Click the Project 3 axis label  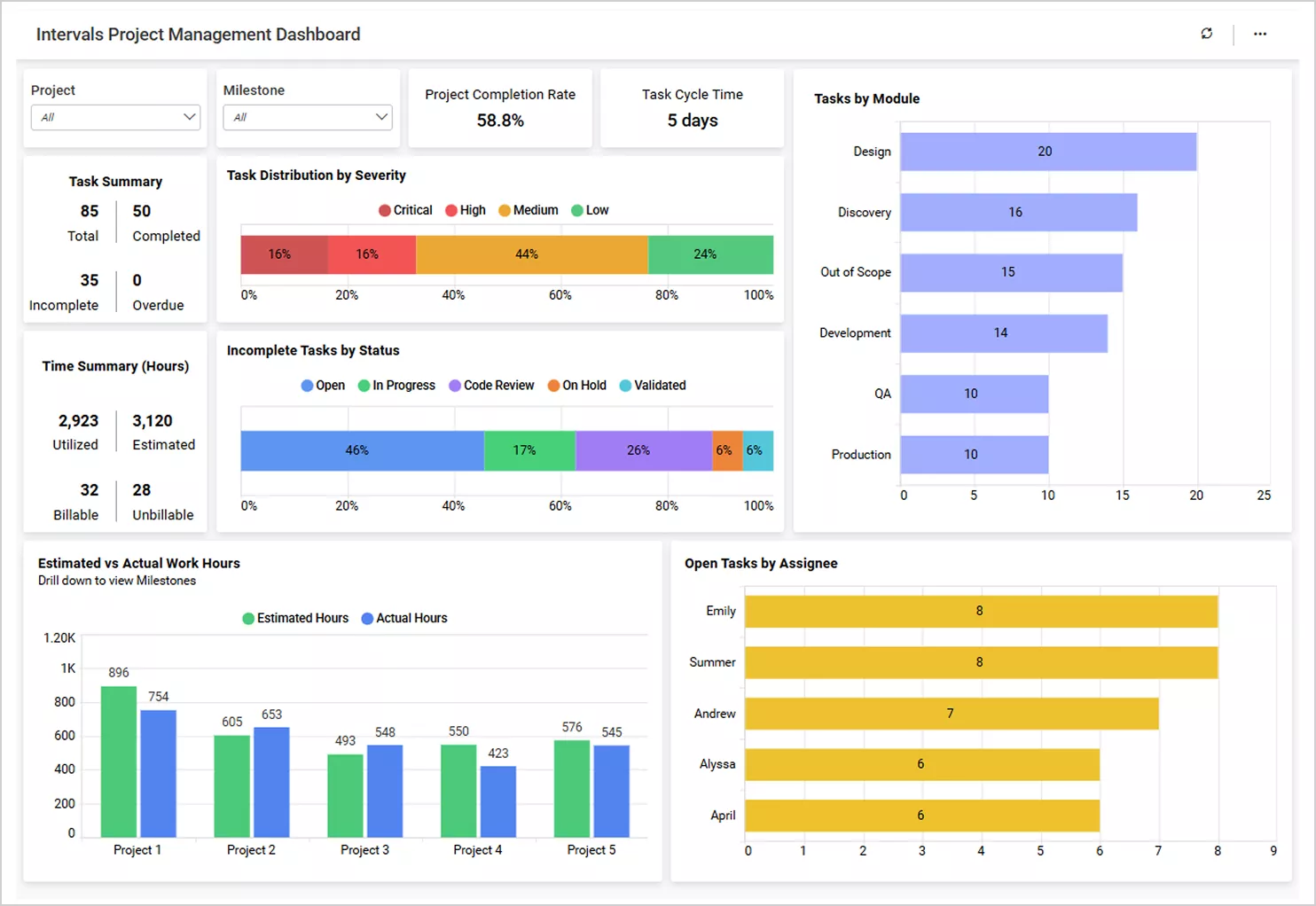pos(364,849)
